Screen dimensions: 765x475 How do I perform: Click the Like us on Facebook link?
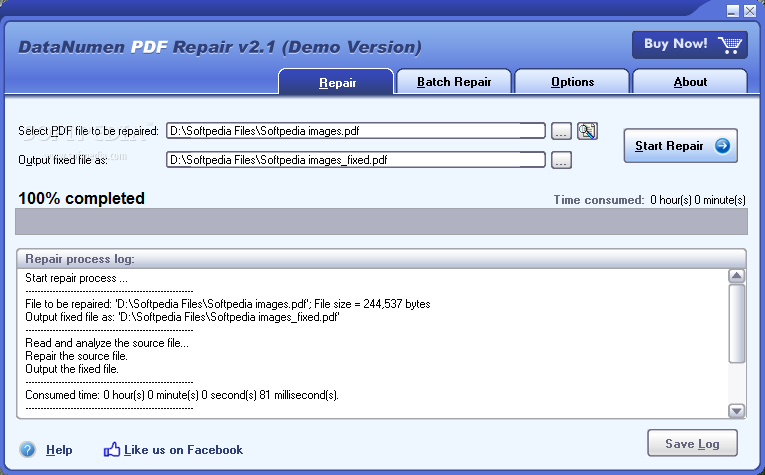183,450
